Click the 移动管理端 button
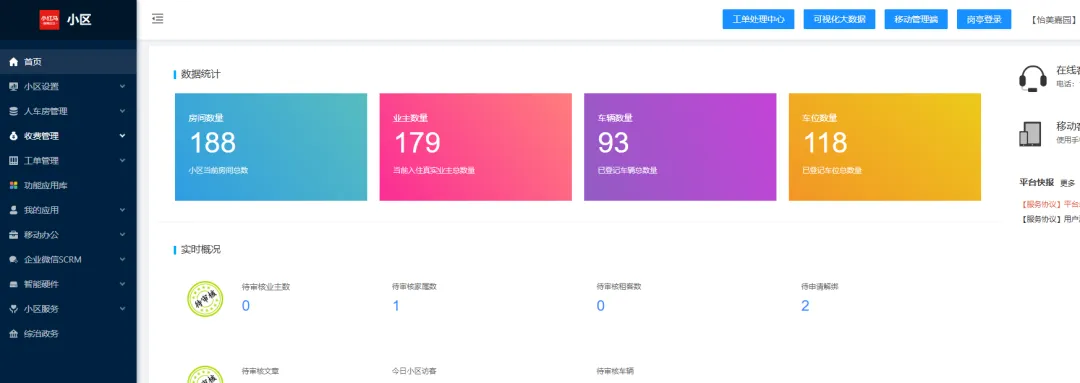Screen dimensions: 1080x383 [x=916, y=19]
